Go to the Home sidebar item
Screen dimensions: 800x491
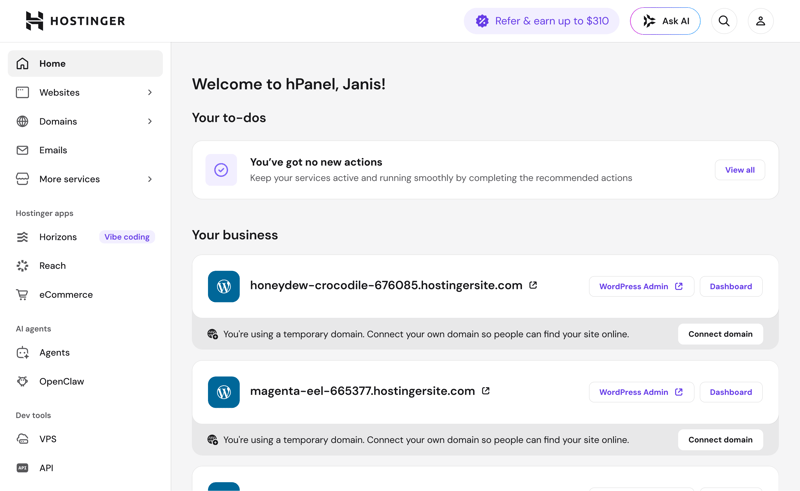pos(85,63)
